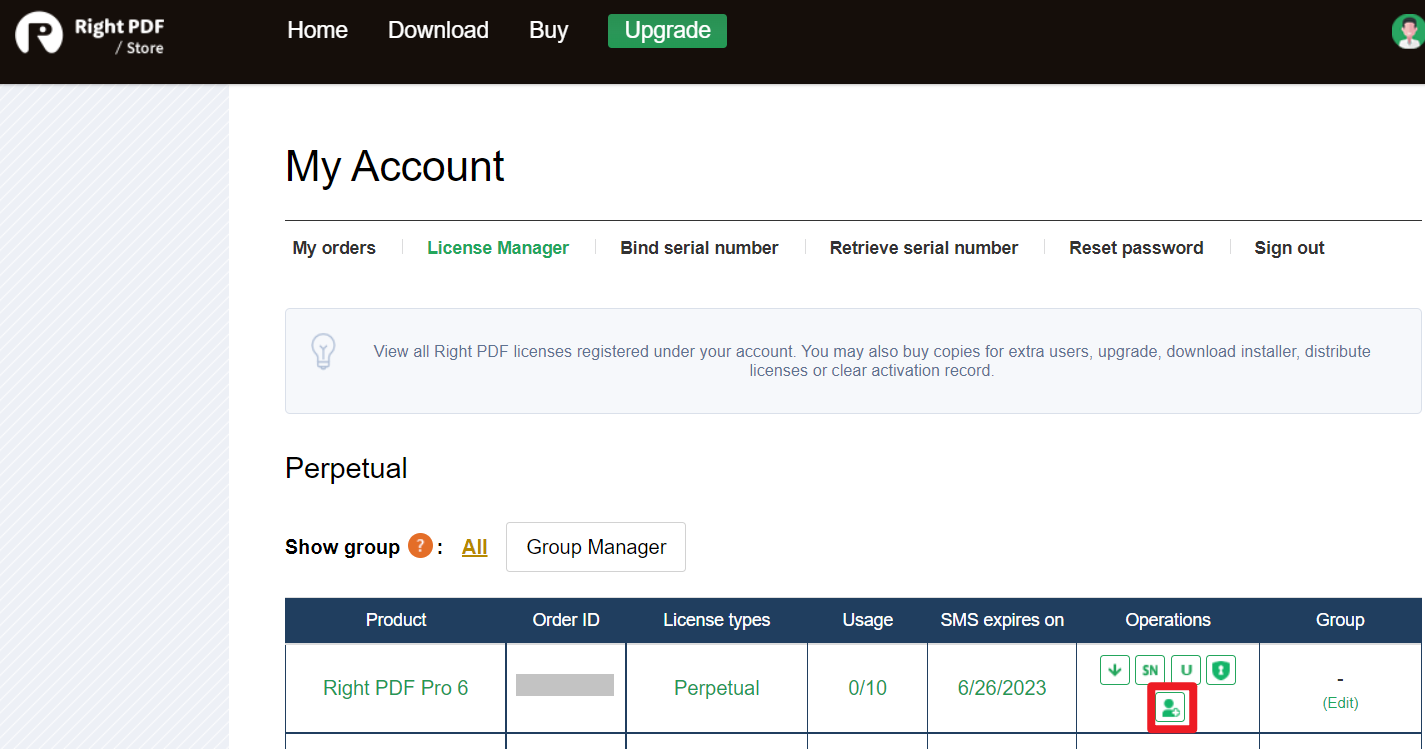This screenshot has width=1425, height=749.
Task: Click the redacted Order ID cell
Action: point(565,685)
